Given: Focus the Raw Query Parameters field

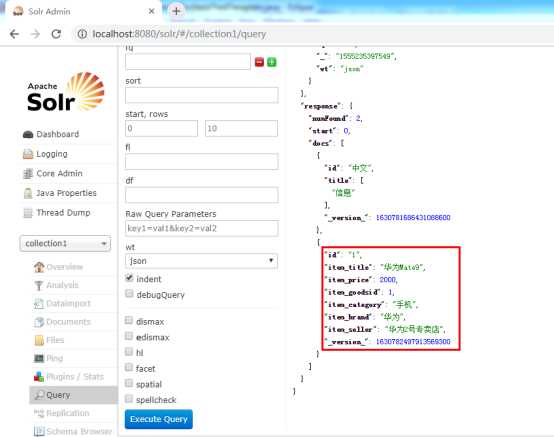Looking at the screenshot, I should (x=201, y=228).
